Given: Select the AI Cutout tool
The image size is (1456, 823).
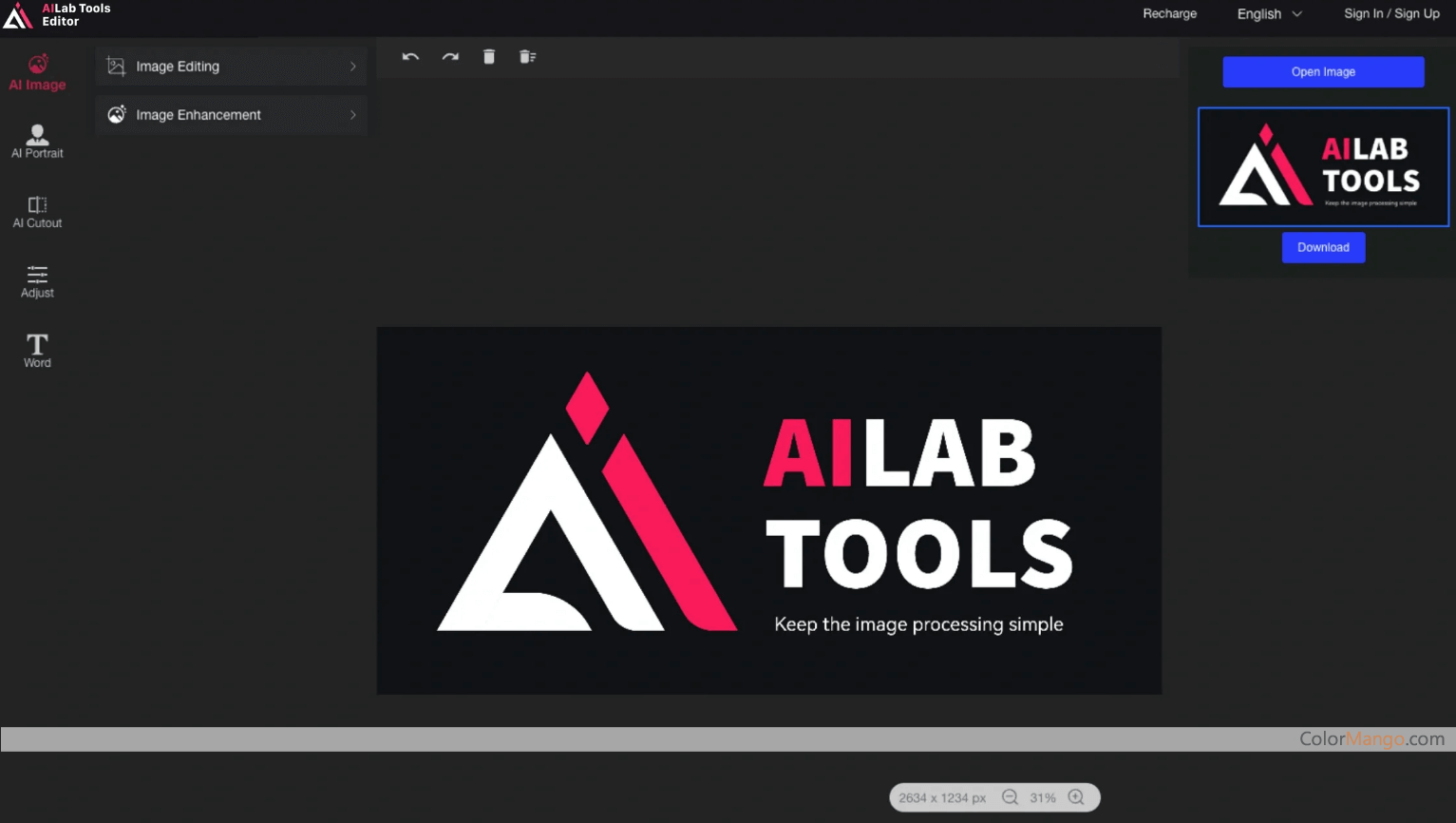Looking at the screenshot, I should click(x=37, y=211).
